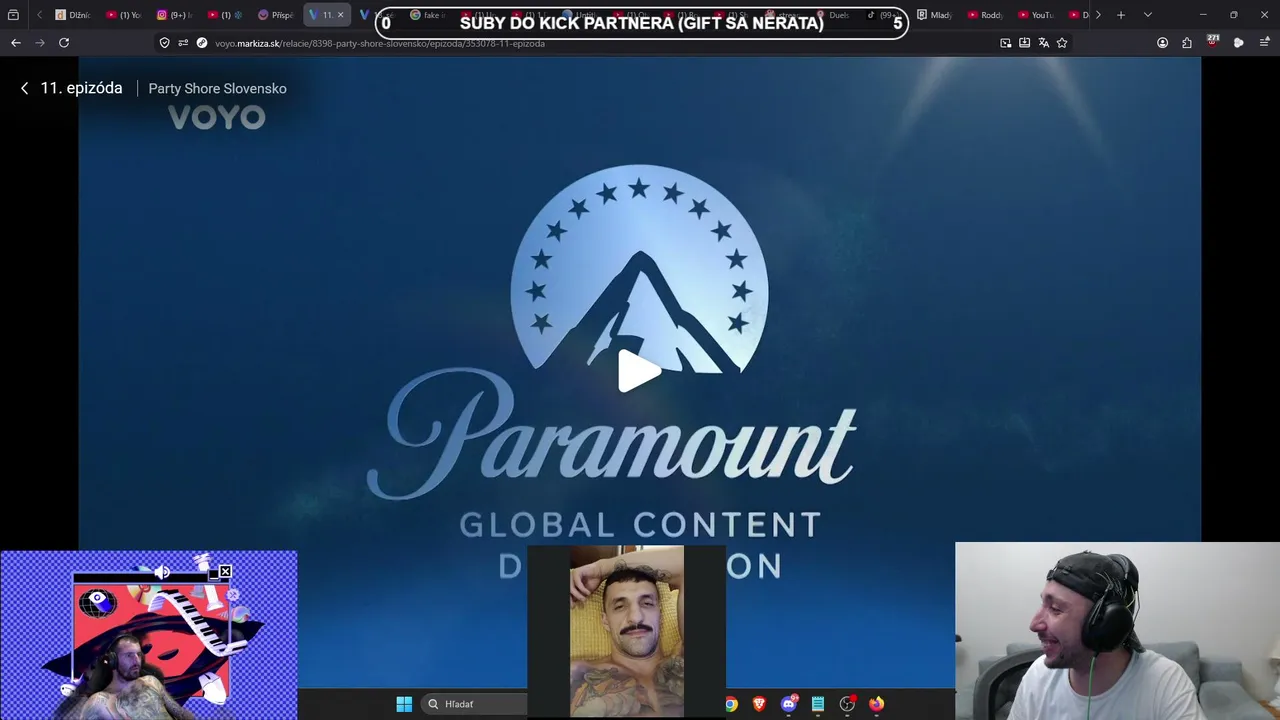The height and width of the screenshot is (720, 1280).
Task: Open the round icon with red notification dot in taskbar
Action: click(848, 704)
